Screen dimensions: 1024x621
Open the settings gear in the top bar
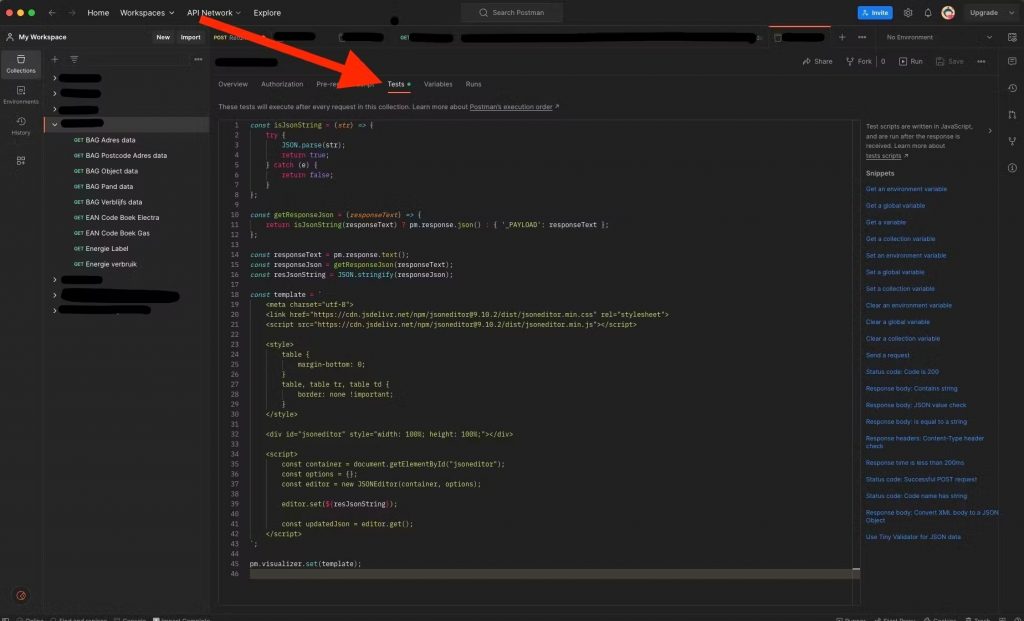[x=908, y=12]
